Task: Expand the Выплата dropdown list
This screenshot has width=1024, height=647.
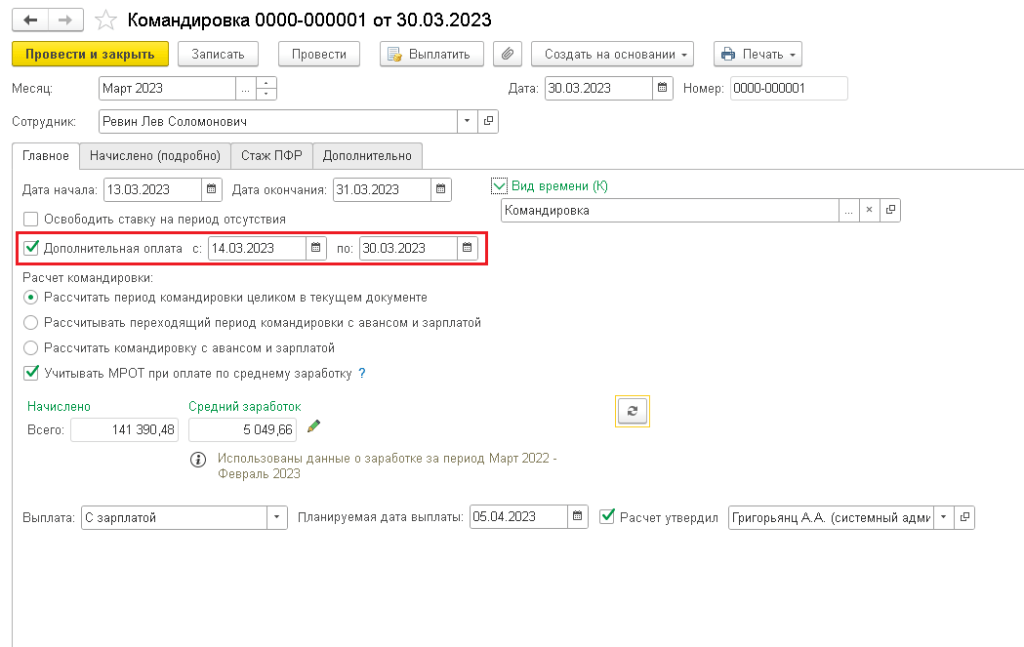Action: click(277, 517)
